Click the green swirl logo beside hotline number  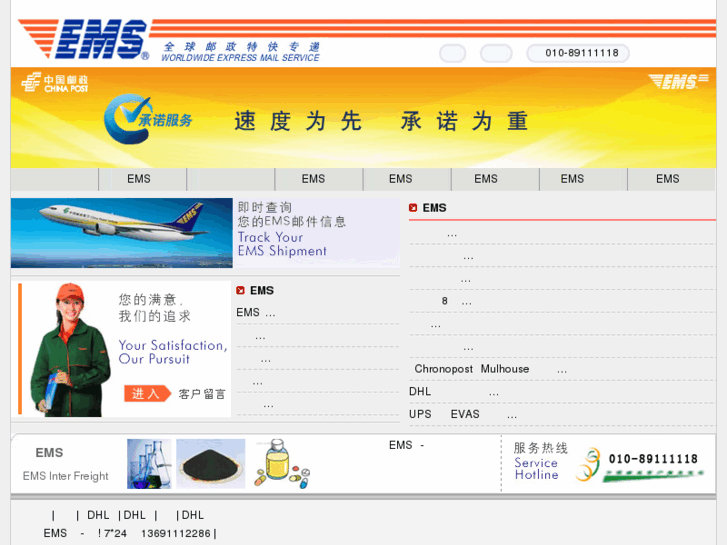588,464
